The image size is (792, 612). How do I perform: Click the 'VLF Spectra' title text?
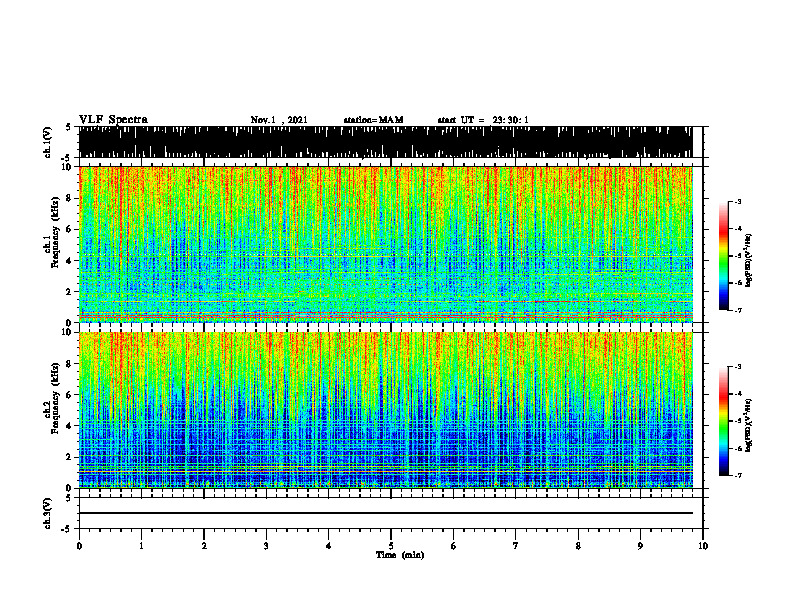coord(113,120)
